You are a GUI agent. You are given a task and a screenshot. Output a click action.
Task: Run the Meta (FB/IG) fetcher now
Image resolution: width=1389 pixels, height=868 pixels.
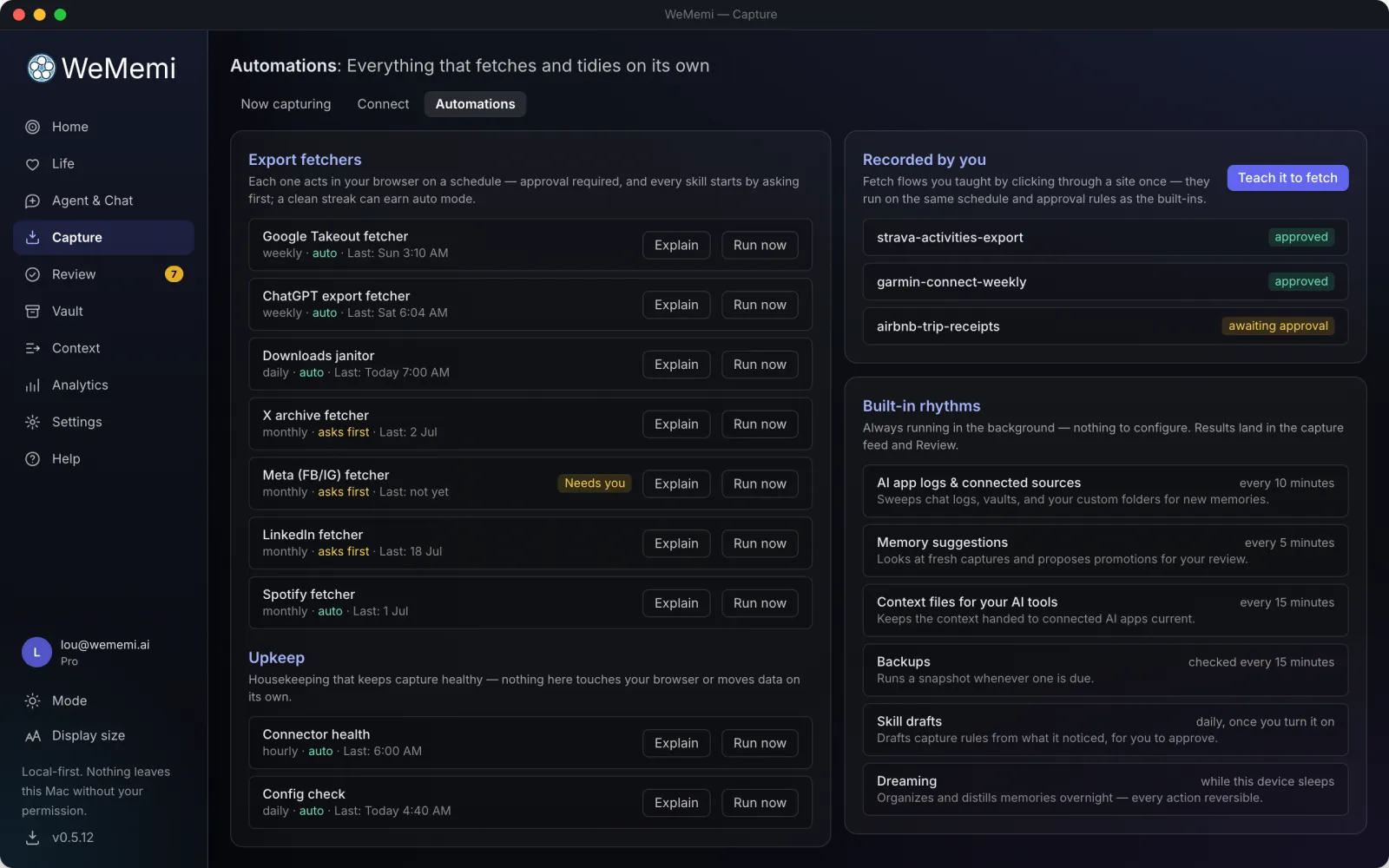tap(760, 484)
